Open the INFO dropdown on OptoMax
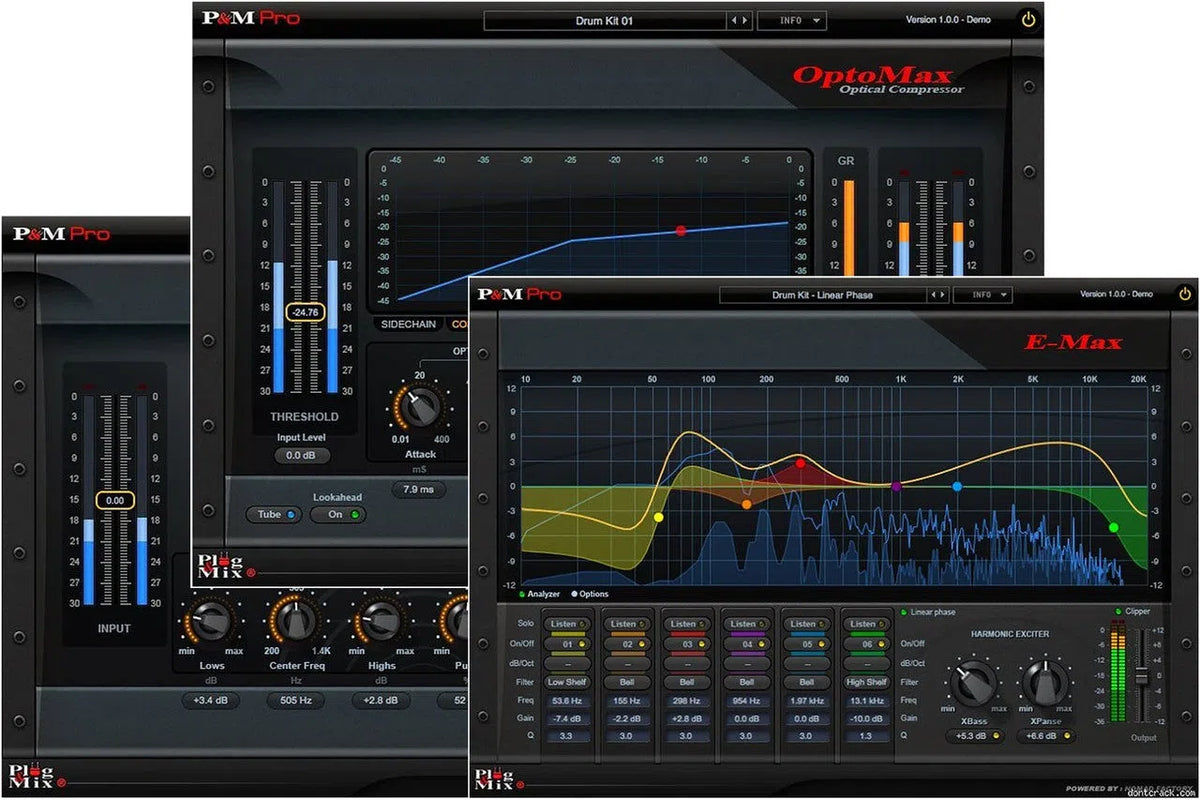The height and width of the screenshot is (800, 1200). click(792, 20)
